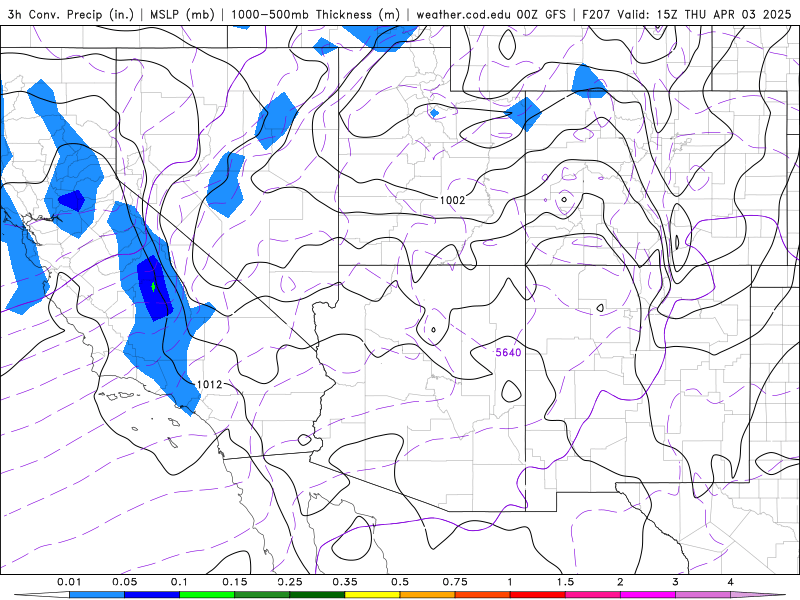Select the yellow 0.35–0.5 legend swatch
Screen dimensions: 800x600
coord(372,595)
